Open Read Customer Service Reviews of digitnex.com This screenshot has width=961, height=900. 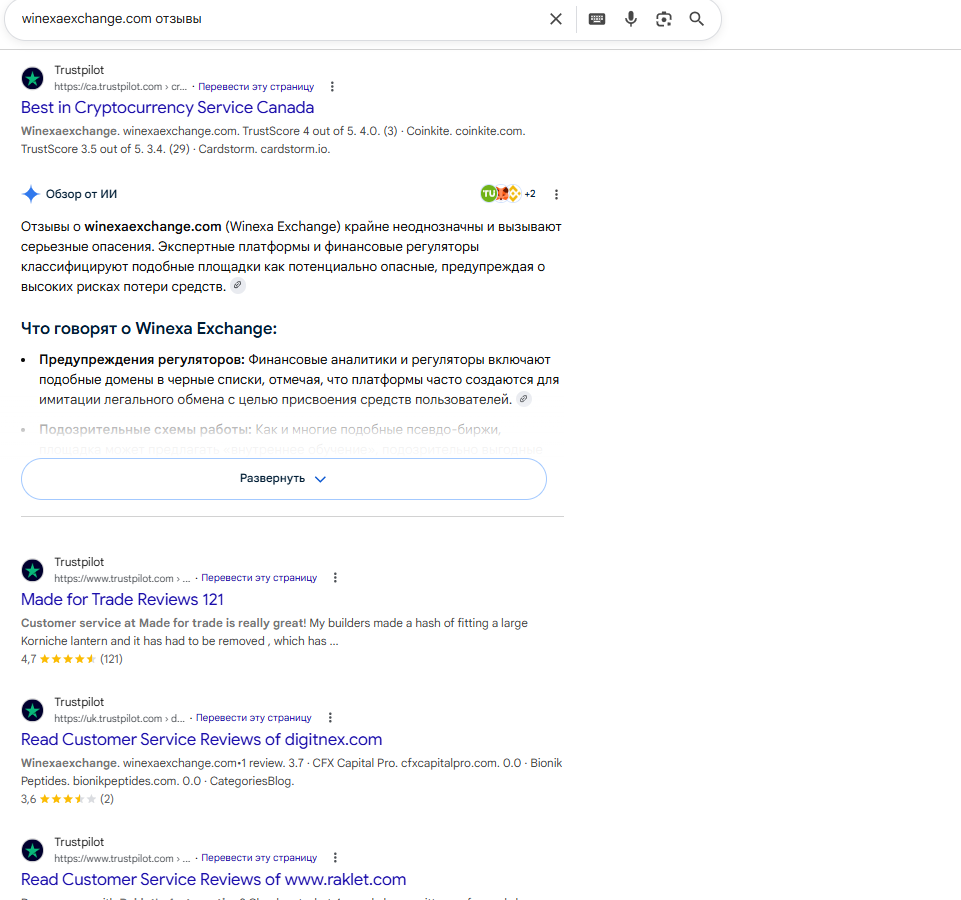tap(201, 739)
